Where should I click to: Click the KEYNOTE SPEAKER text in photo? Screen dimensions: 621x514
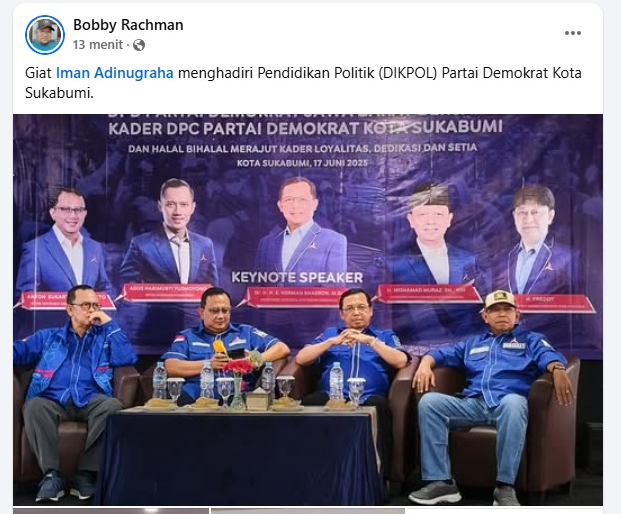(x=297, y=277)
